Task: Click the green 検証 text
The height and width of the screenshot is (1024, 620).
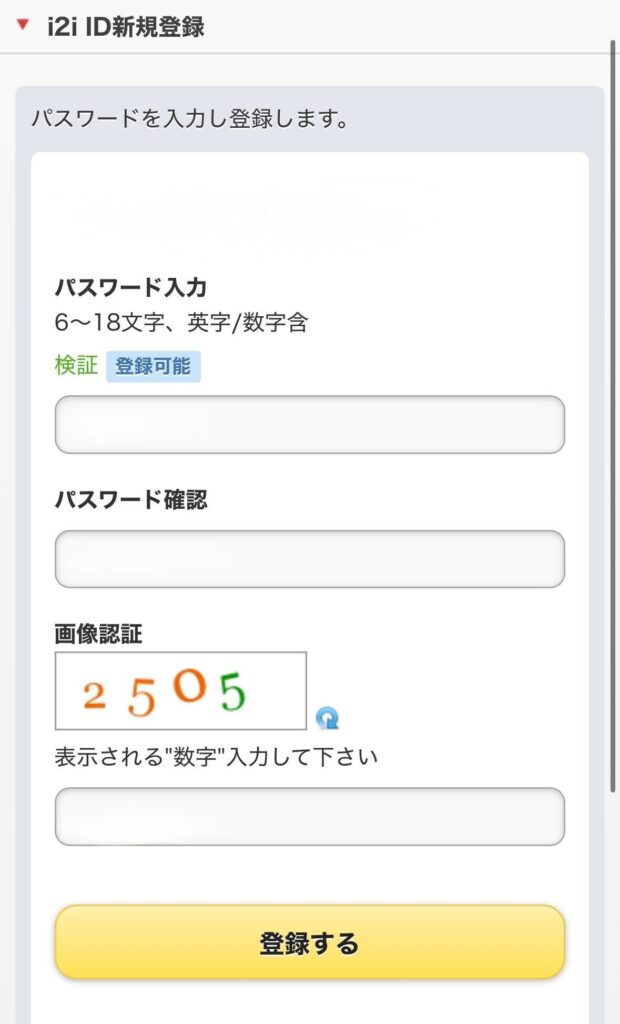Action: [x=75, y=366]
